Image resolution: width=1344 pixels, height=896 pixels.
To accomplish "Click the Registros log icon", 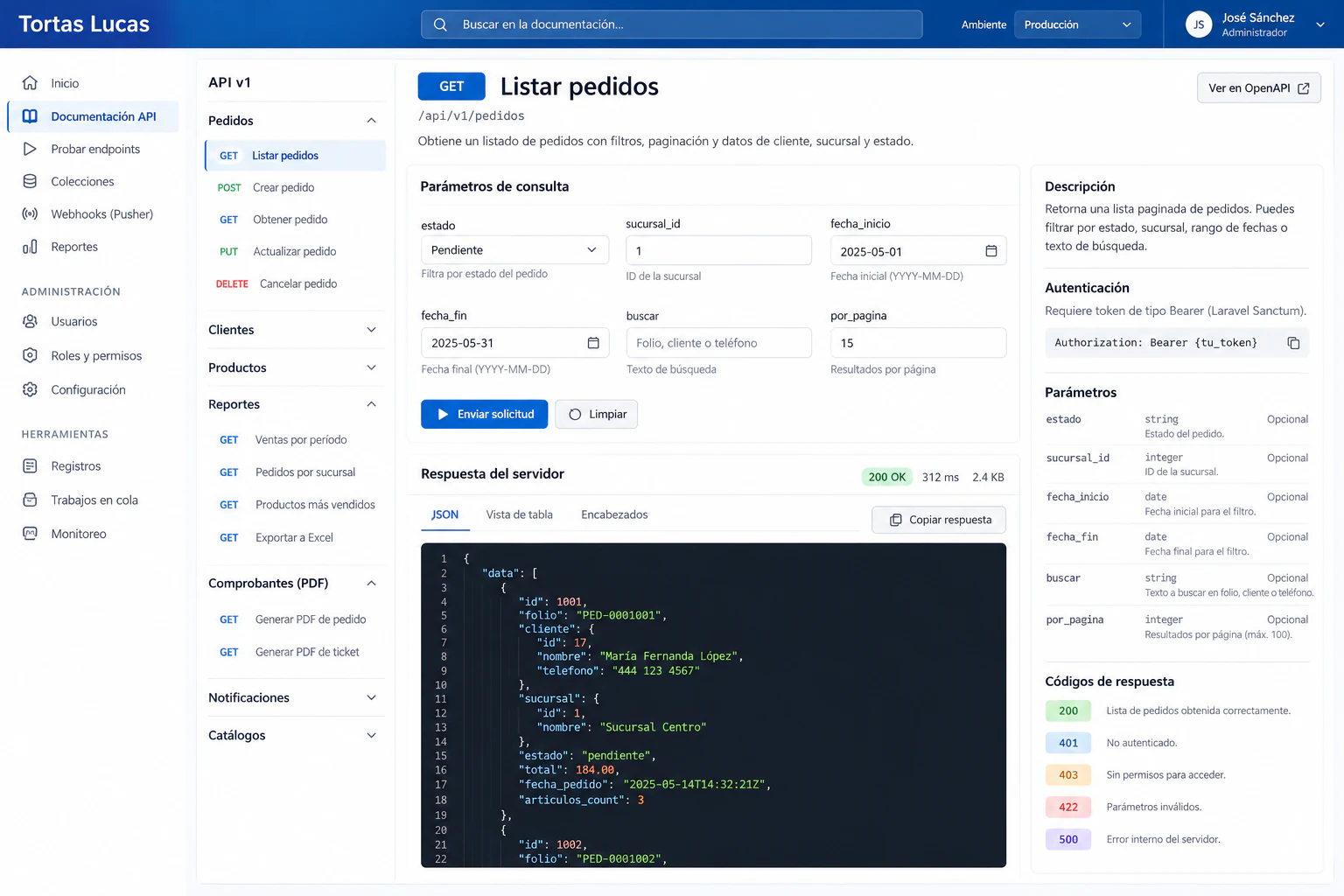I will coord(30,466).
